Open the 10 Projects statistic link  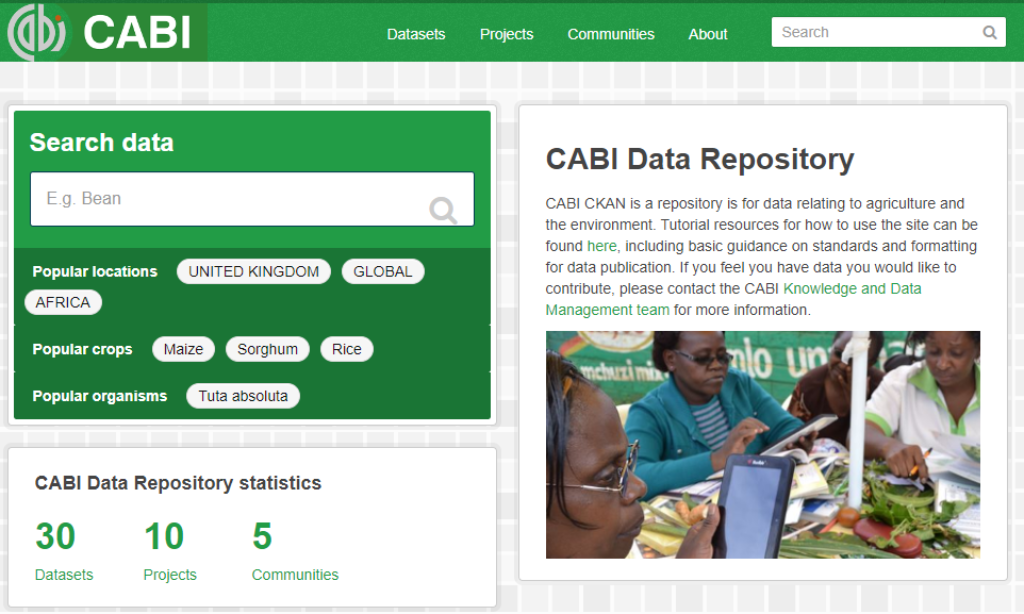pos(170,551)
